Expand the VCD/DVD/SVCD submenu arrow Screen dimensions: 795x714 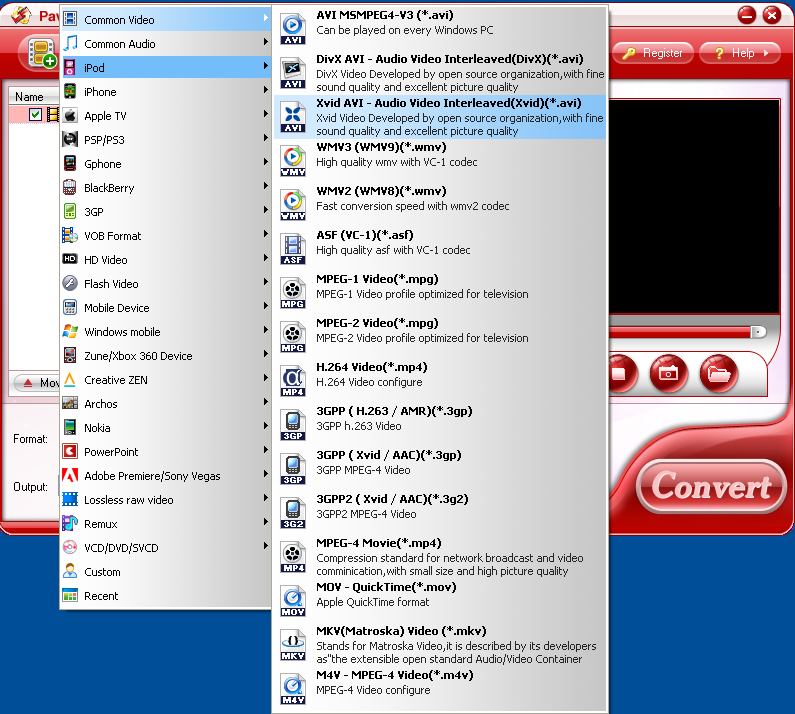pos(265,546)
